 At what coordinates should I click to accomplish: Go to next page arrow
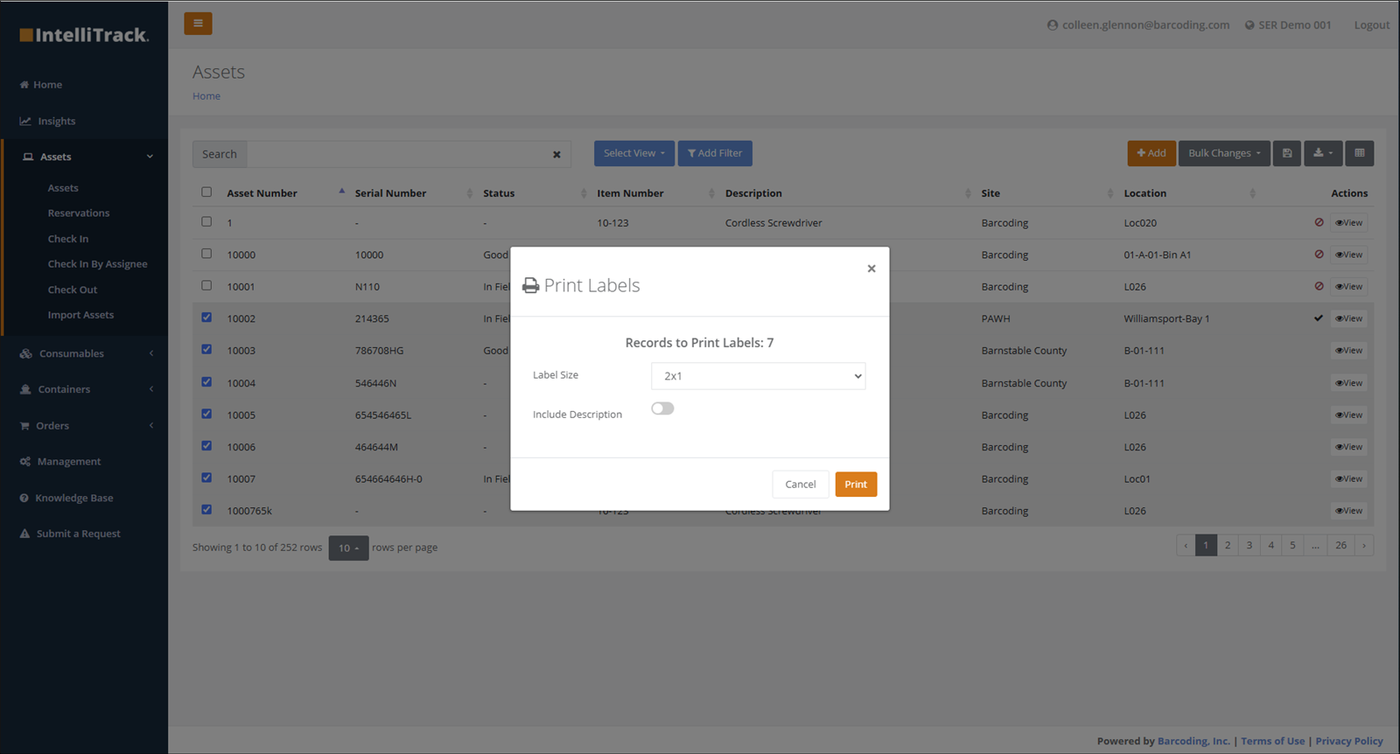click(x=1364, y=545)
